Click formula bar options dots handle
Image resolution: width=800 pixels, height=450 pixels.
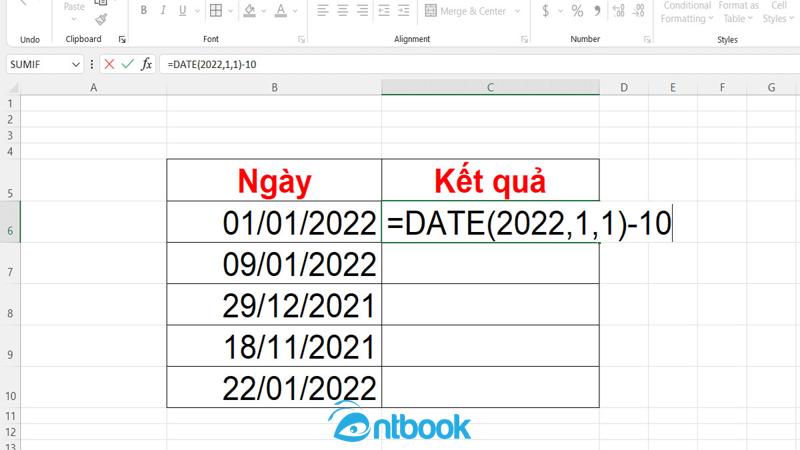point(92,64)
